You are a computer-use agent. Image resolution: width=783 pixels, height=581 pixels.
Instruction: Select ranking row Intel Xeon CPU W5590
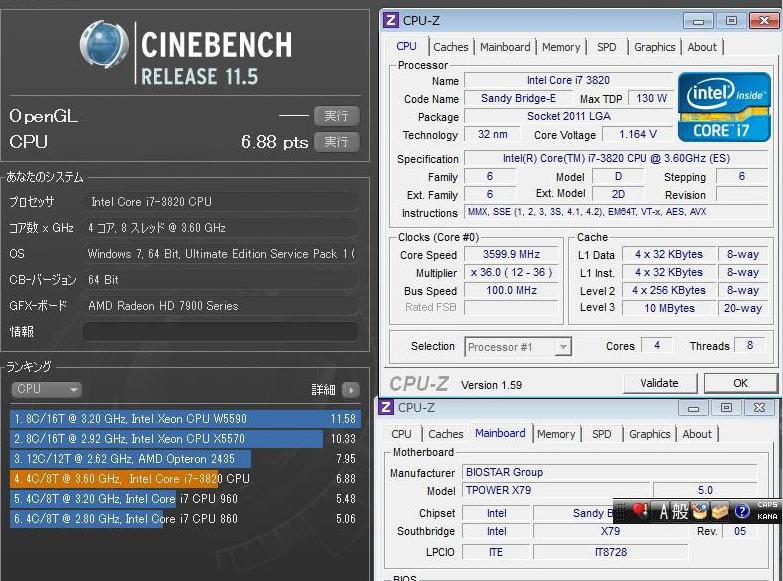[185, 419]
